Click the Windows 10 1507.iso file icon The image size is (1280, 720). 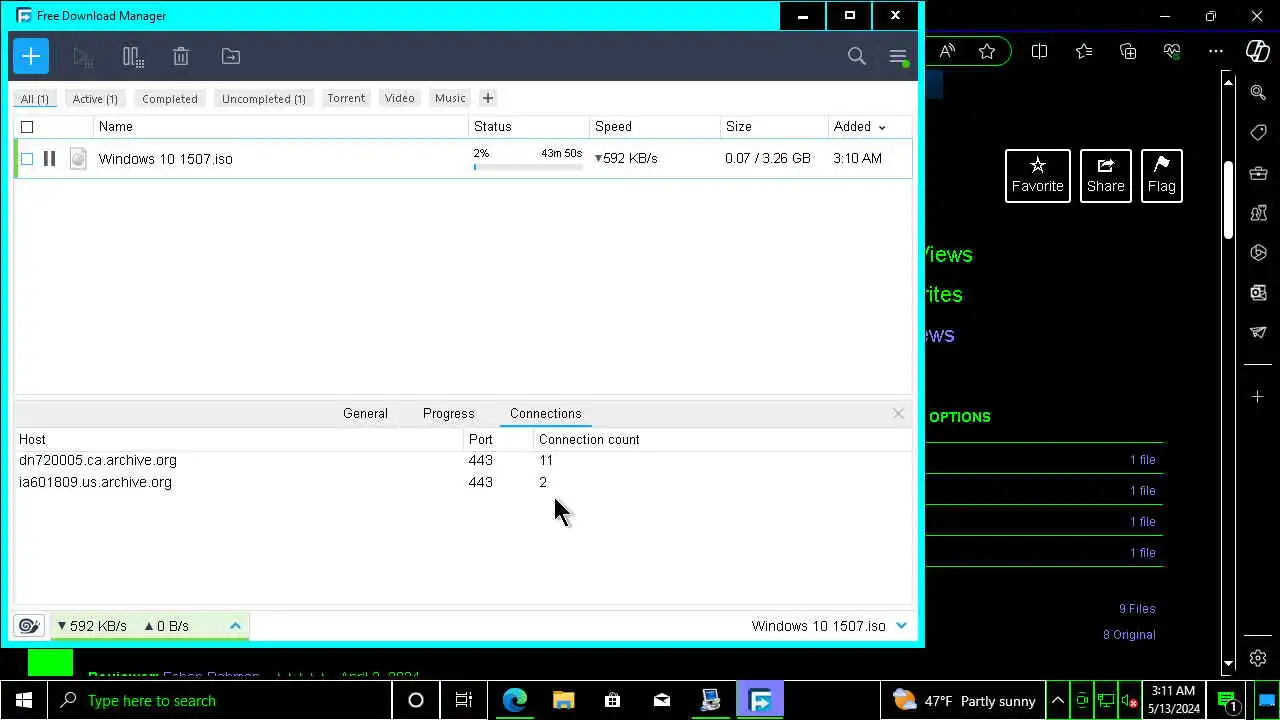coord(78,158)
